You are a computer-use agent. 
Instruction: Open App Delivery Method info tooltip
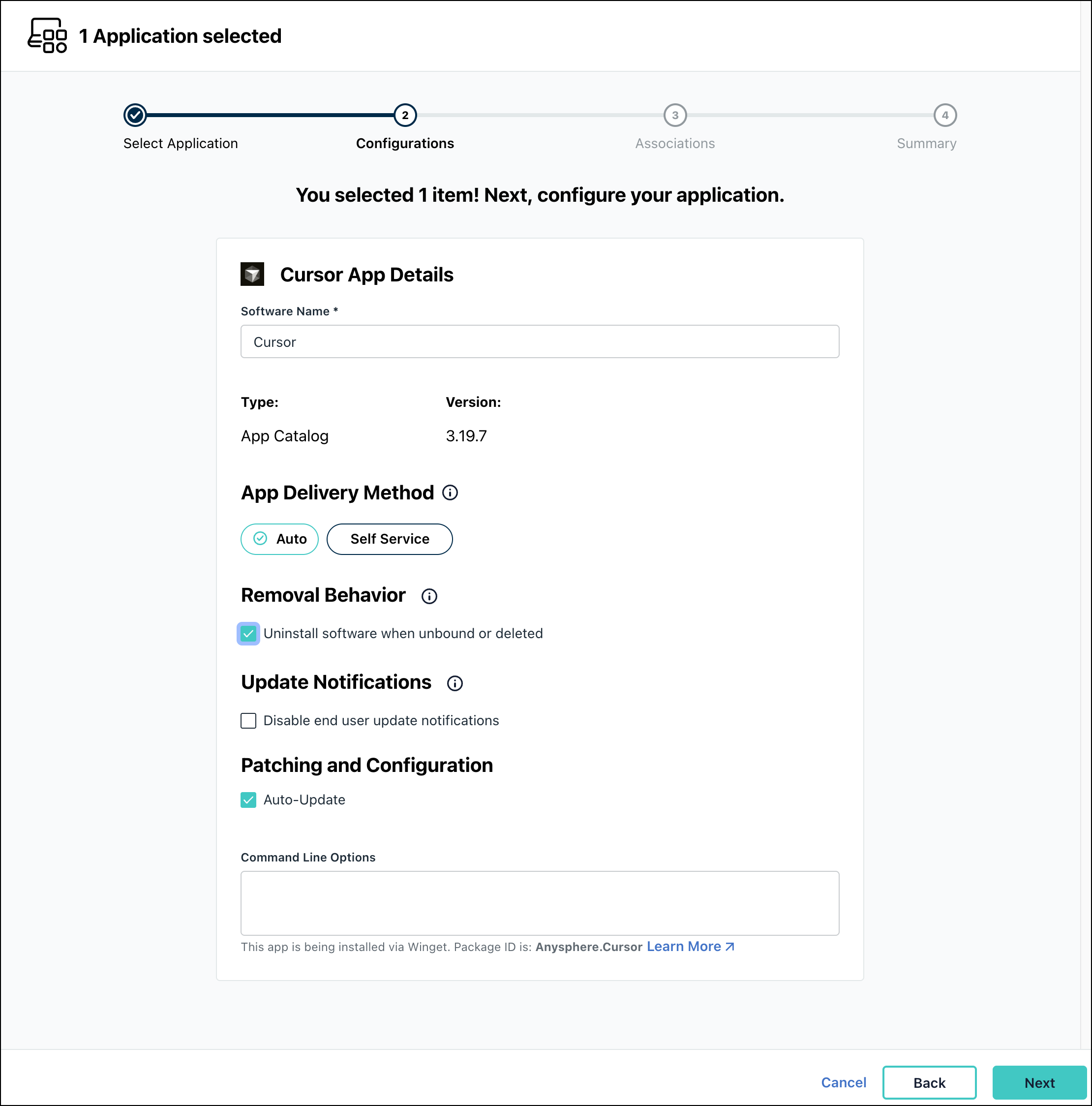(451, 493)
